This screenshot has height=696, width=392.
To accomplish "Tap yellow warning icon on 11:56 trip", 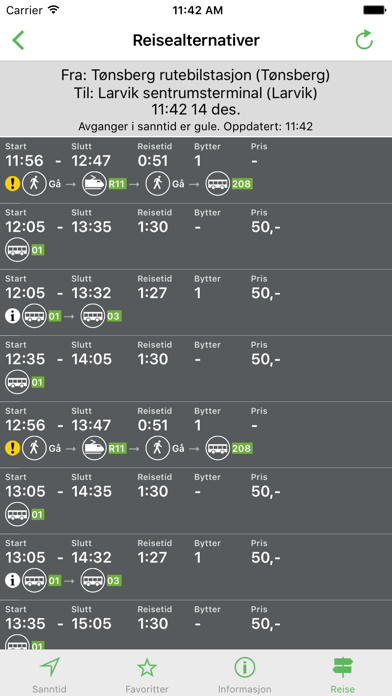I will click(12, 183).
